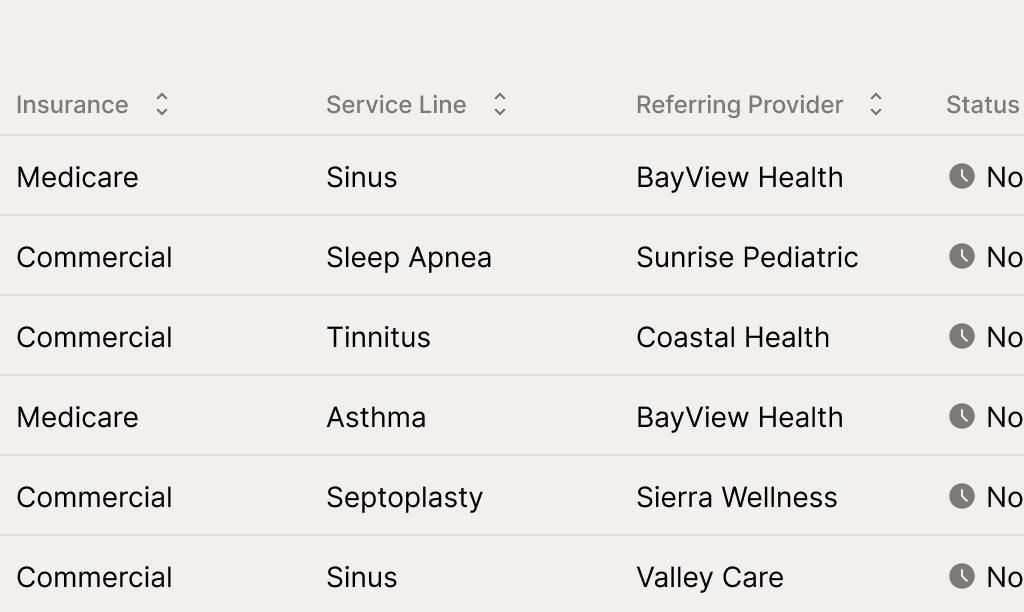Select the Septoplasty cell
The image size is (1024, 612).
[x=405, y=498]
